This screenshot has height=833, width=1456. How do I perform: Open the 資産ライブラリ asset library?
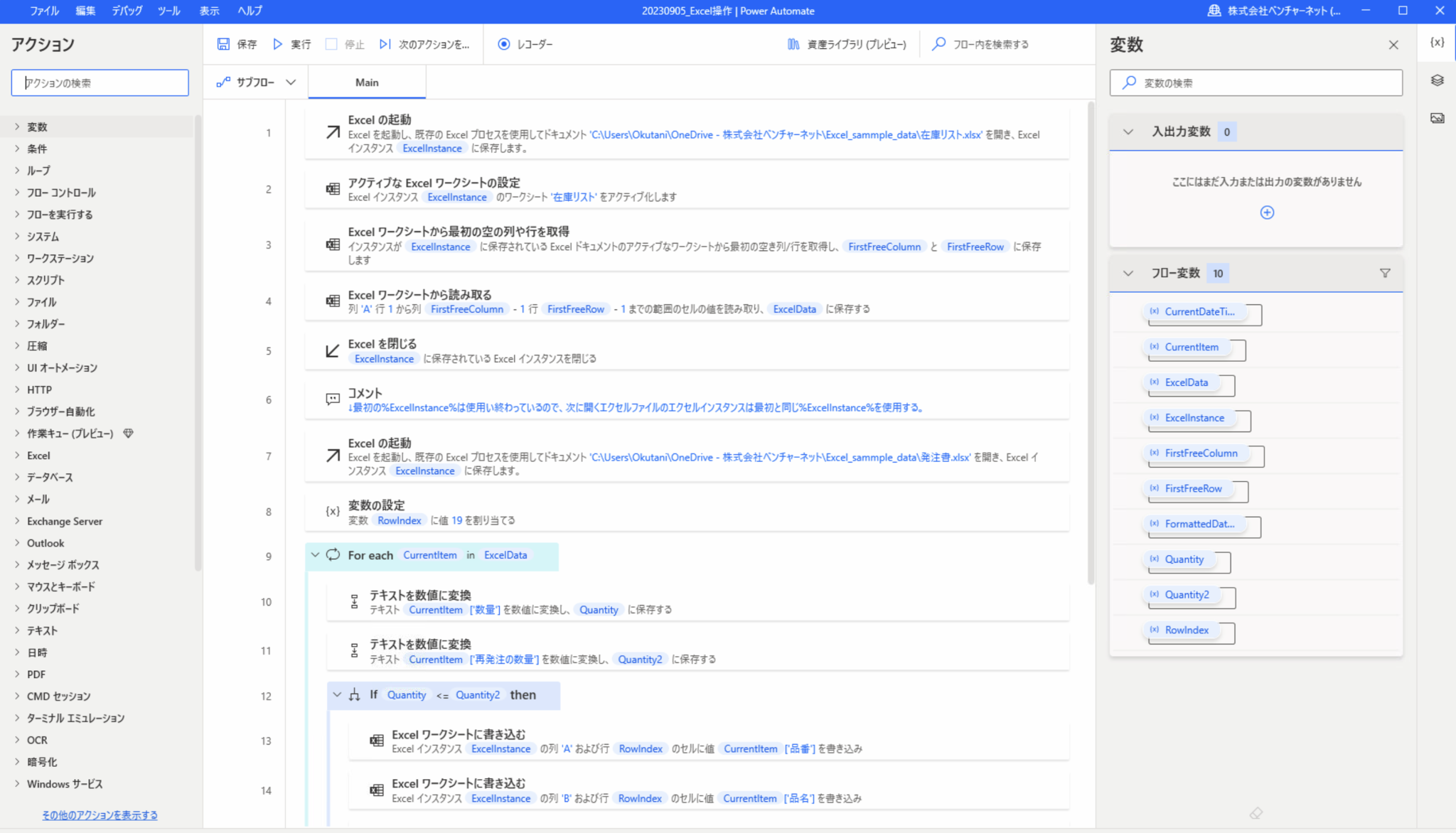[x=793, y=44]
